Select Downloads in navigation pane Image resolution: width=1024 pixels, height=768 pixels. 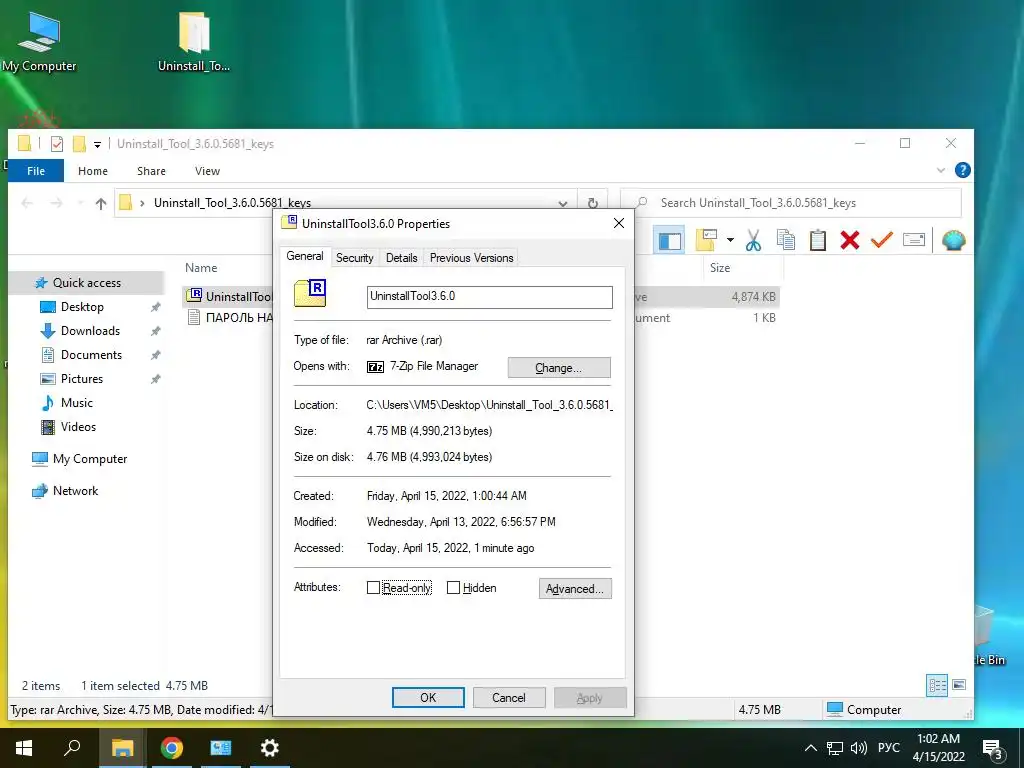click(90, 330)
